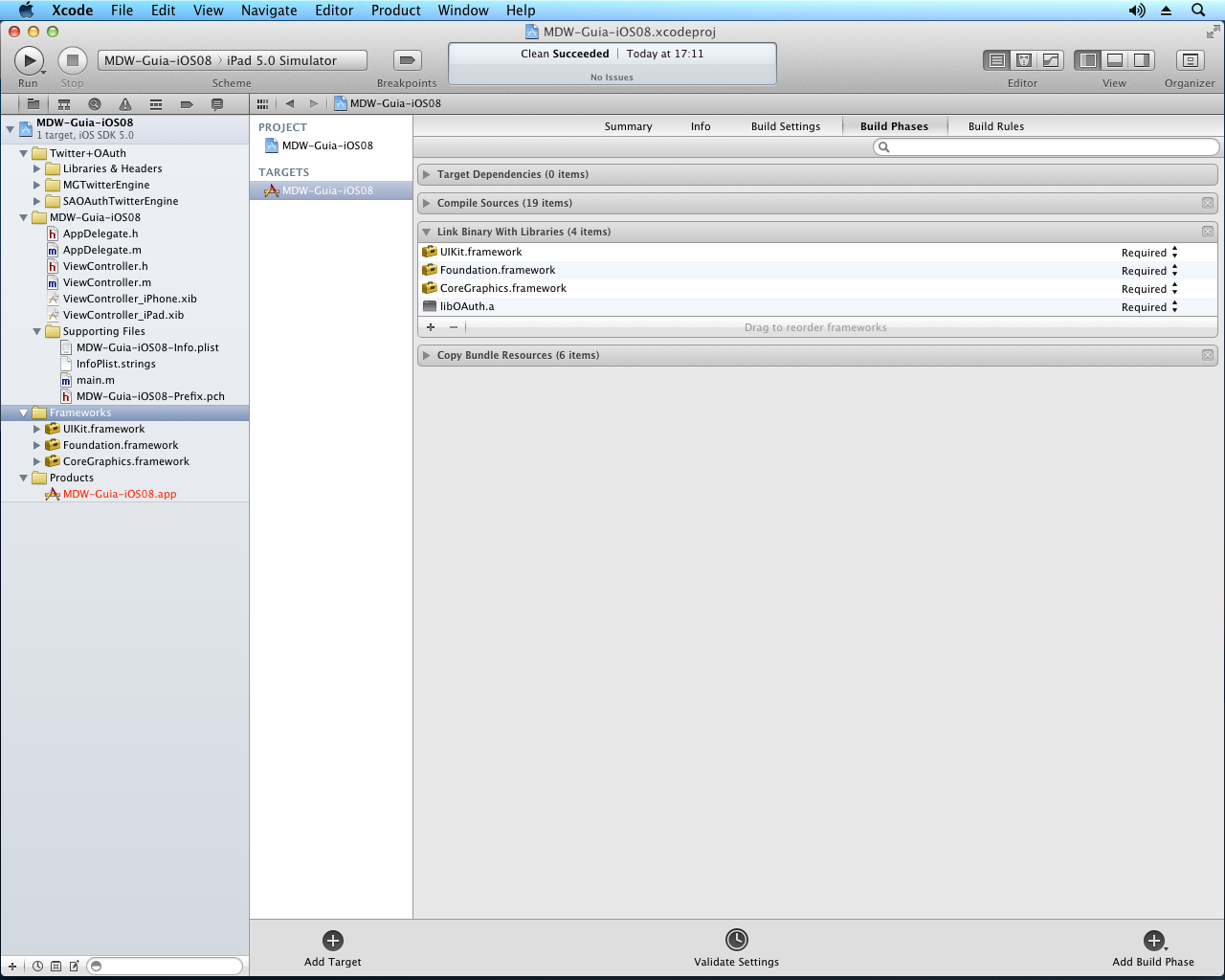Toggle show source-control status files filter
Image resolution: width=1225 pixels, height=980 pixels.
pos(56,967)
